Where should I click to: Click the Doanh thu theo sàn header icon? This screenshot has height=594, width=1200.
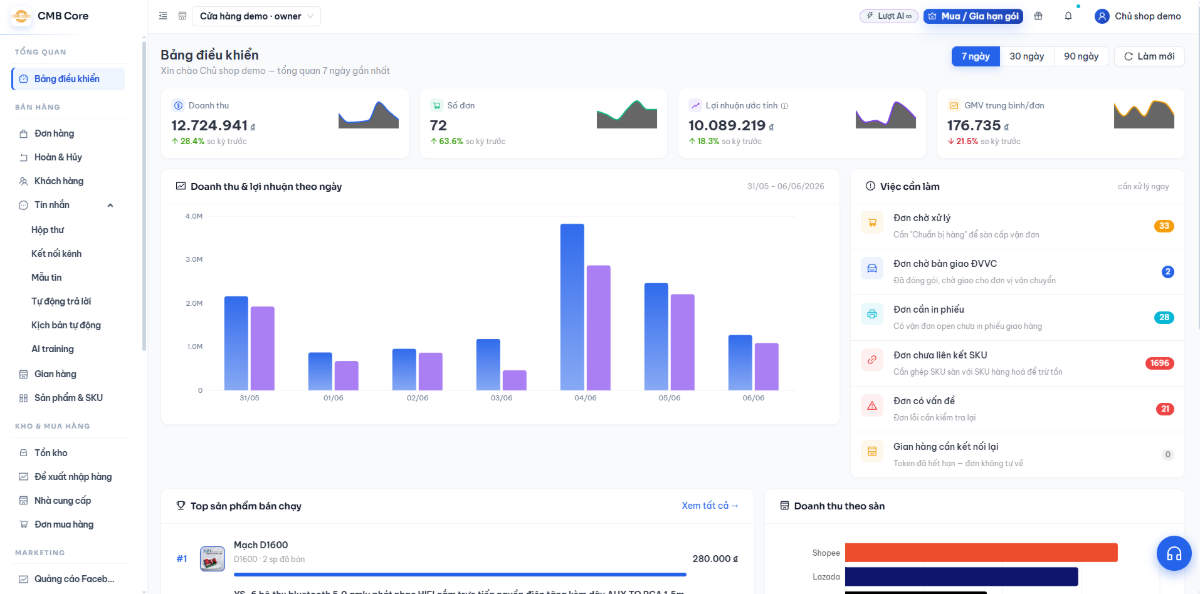tap(785, 506)
